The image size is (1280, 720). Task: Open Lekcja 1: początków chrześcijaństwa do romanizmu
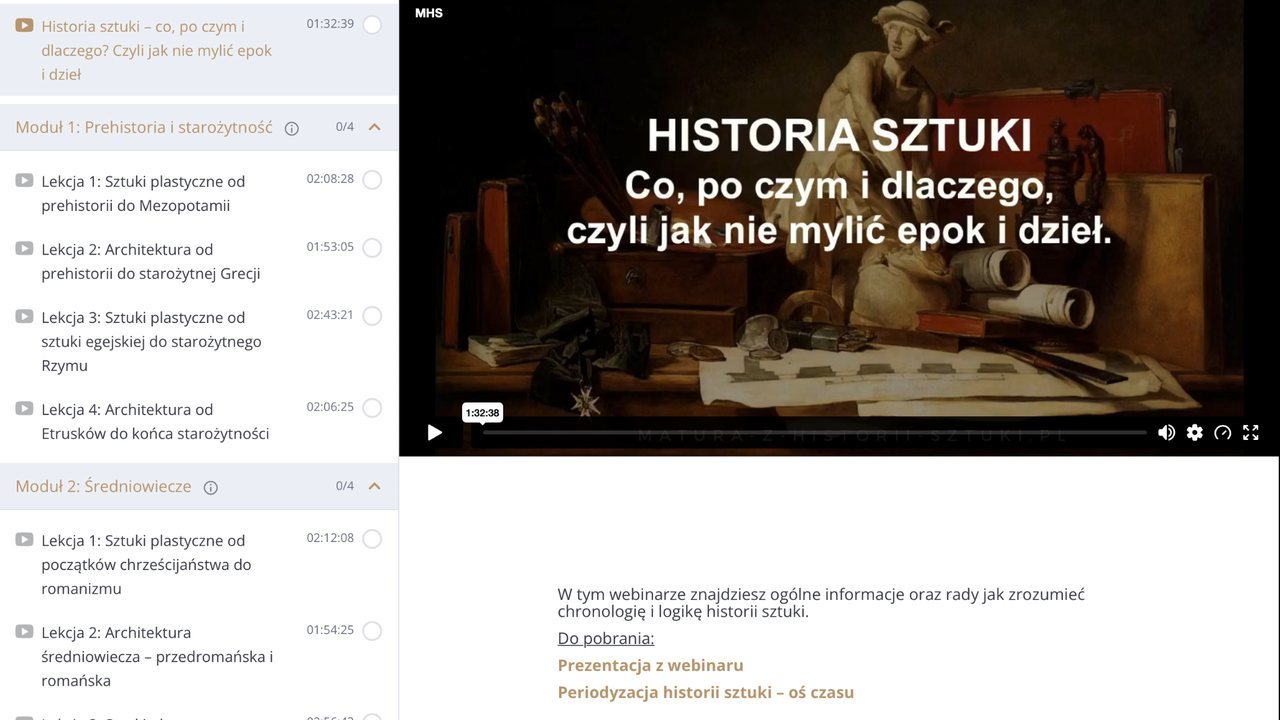point(146,564)
